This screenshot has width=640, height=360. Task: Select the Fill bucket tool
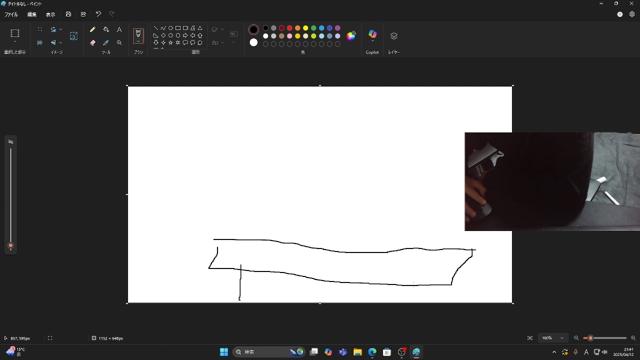click(x=106, y=29)
